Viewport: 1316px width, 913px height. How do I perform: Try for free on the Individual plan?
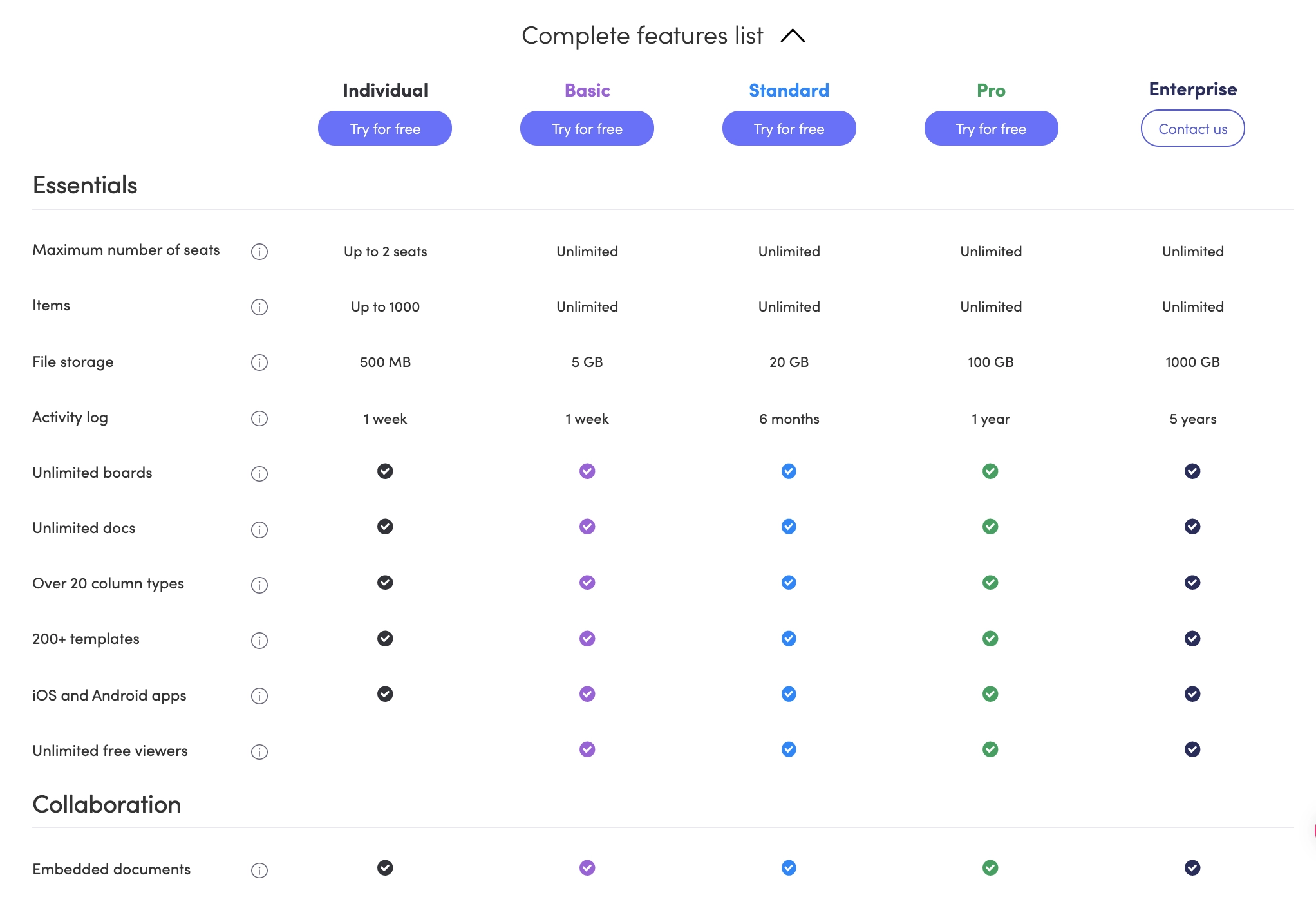(384, 128)
